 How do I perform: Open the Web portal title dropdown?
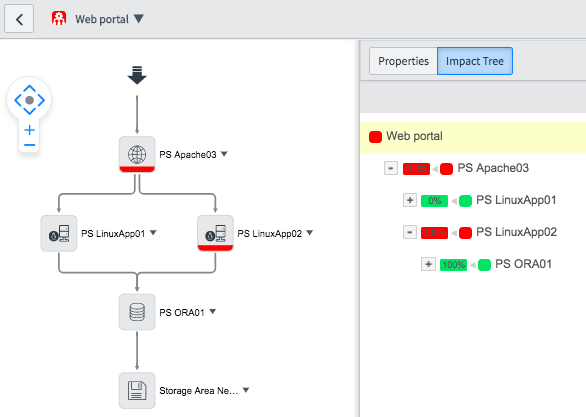pos(139,19)
